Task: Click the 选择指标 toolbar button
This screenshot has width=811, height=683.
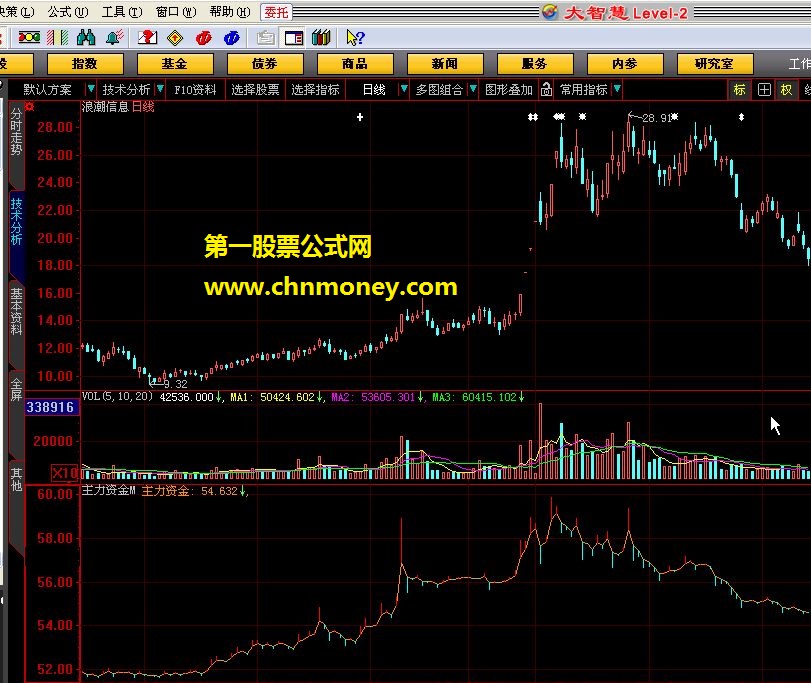Action: [x=315, y=89]
